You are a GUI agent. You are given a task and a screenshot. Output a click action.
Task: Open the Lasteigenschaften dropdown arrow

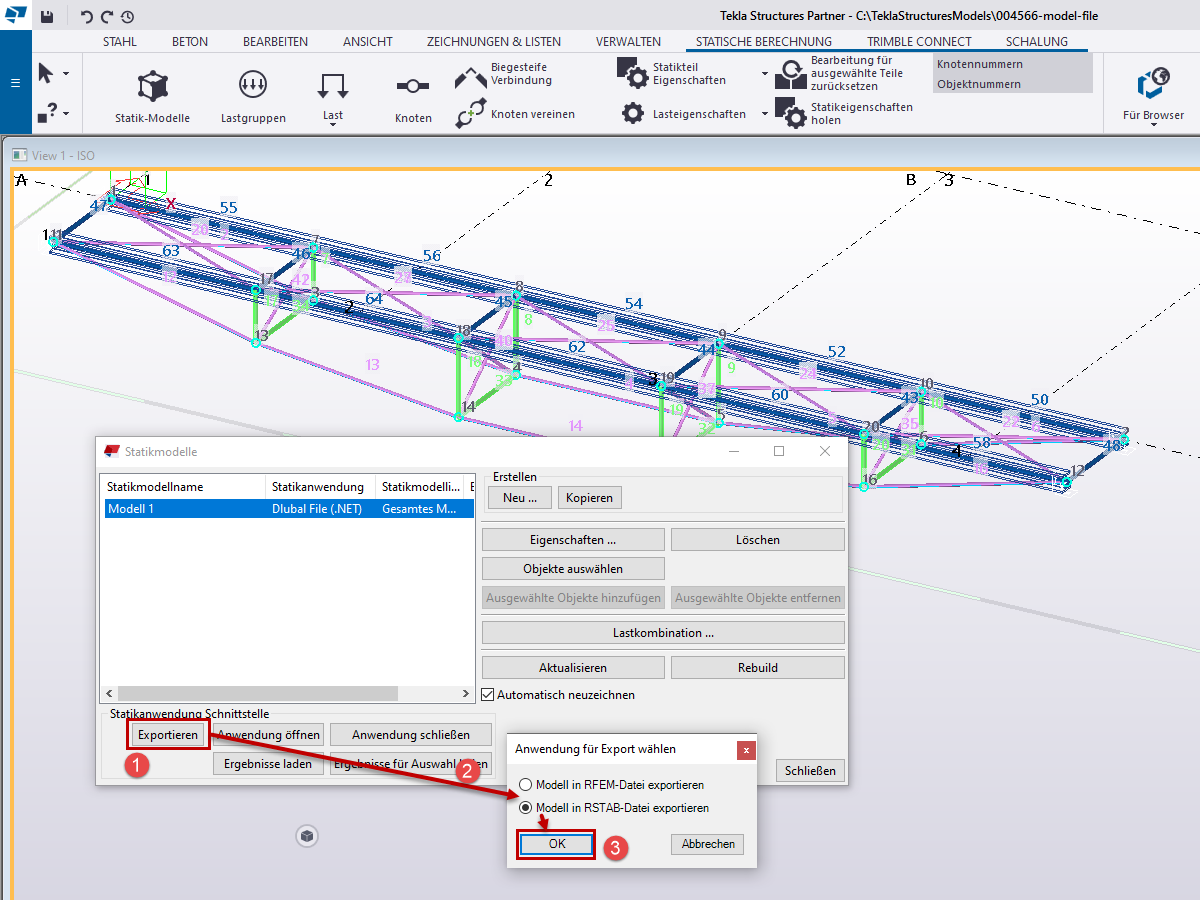pos(764,114)
